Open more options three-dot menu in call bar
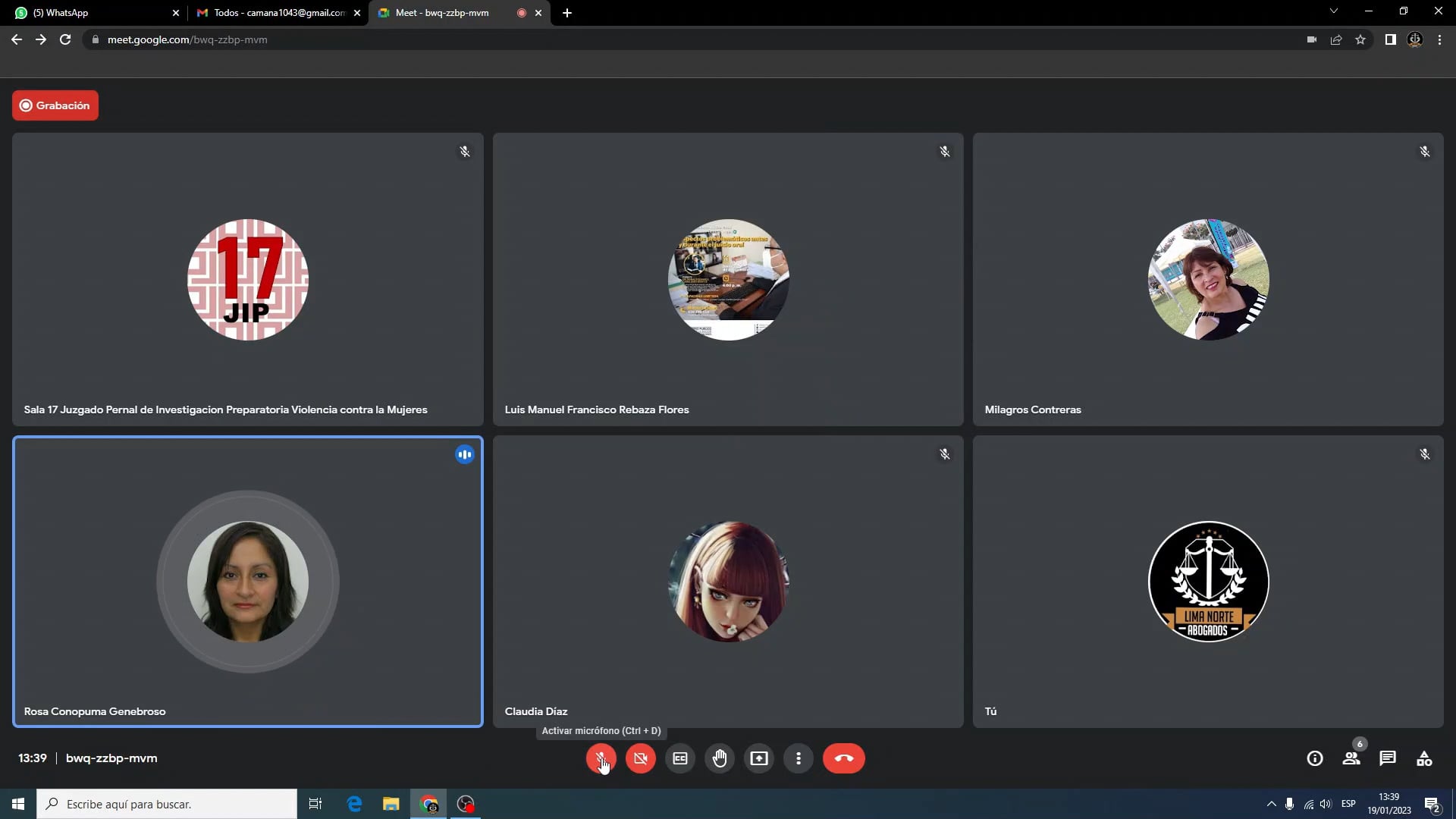Screen dimensions: 1456x819 pyautogui.click(x=799, y=758)
